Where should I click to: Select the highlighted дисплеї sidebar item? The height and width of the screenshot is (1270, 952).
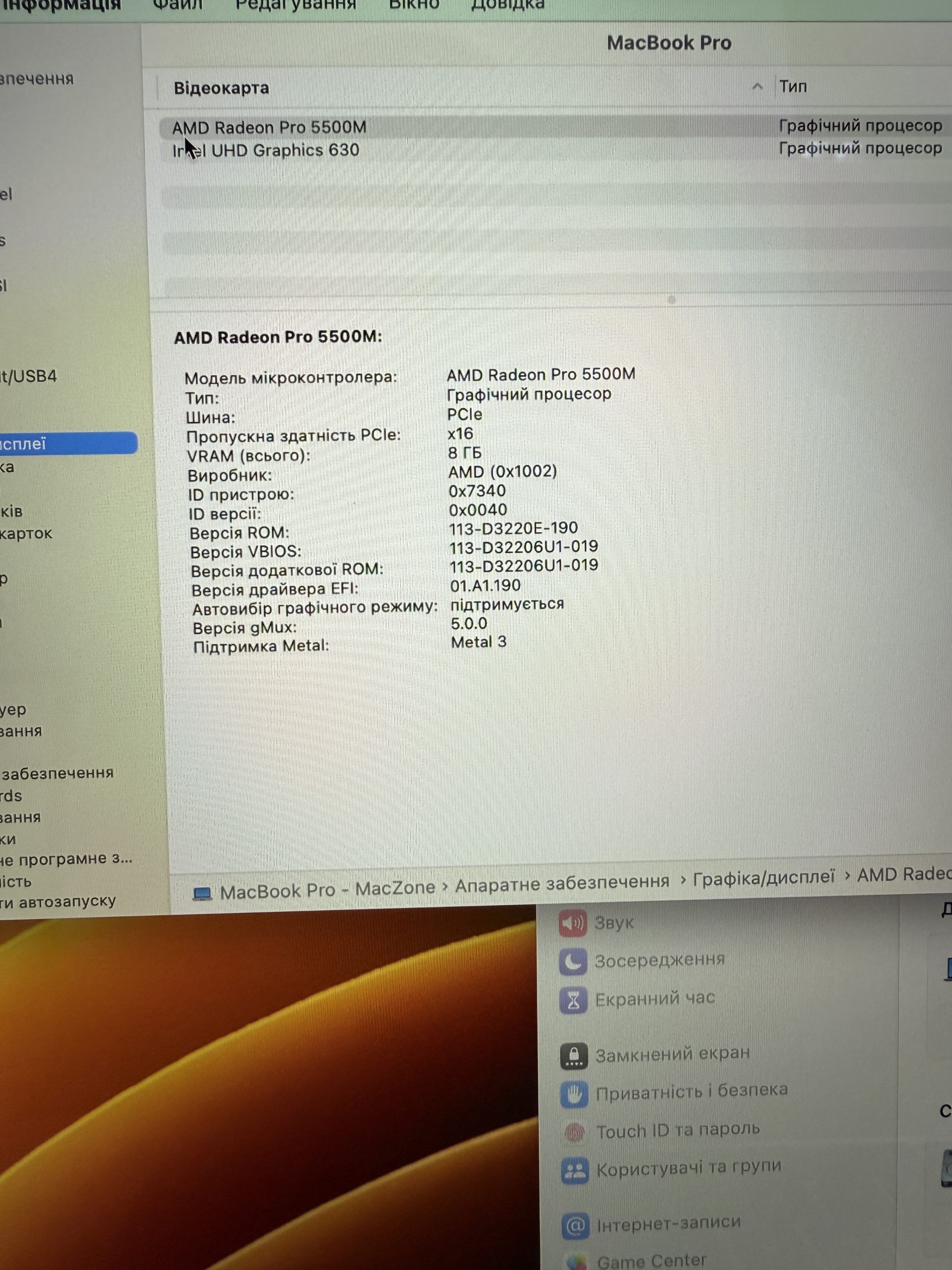(68, 443)
